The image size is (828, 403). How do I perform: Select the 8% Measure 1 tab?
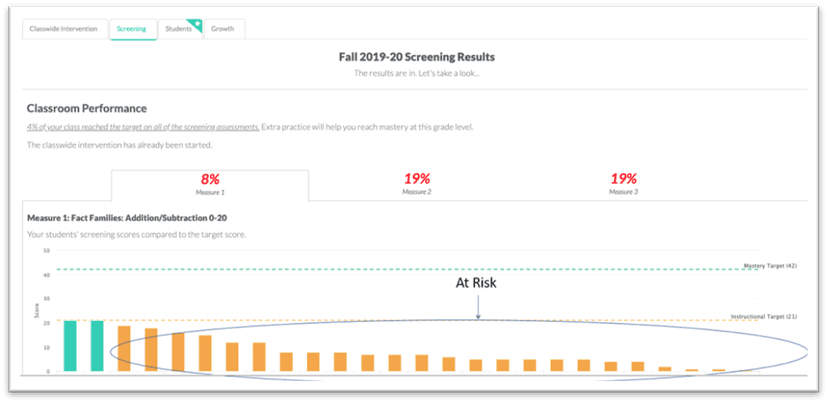(x=209, y=184)
